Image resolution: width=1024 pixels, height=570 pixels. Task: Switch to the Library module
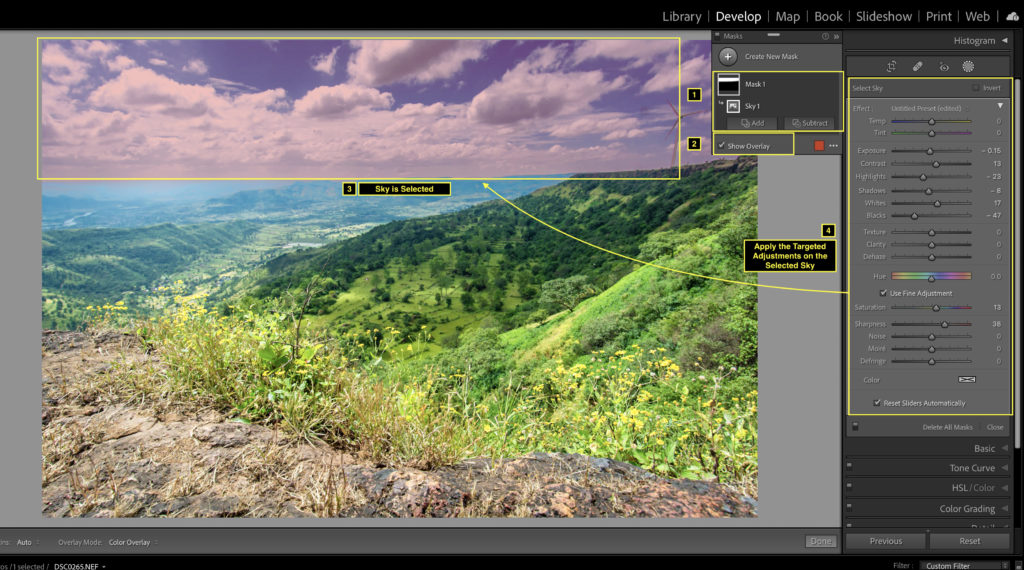click(682, 16)
